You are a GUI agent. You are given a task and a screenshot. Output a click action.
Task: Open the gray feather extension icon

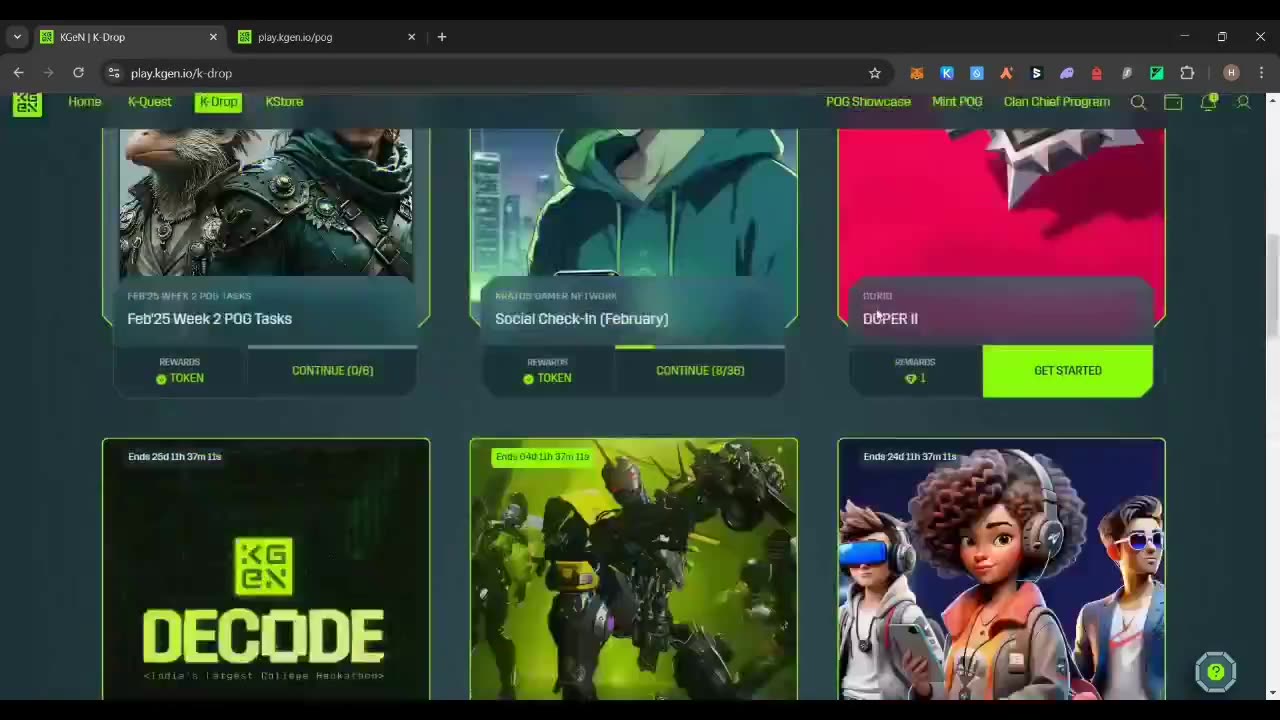tap(1127, 73)
